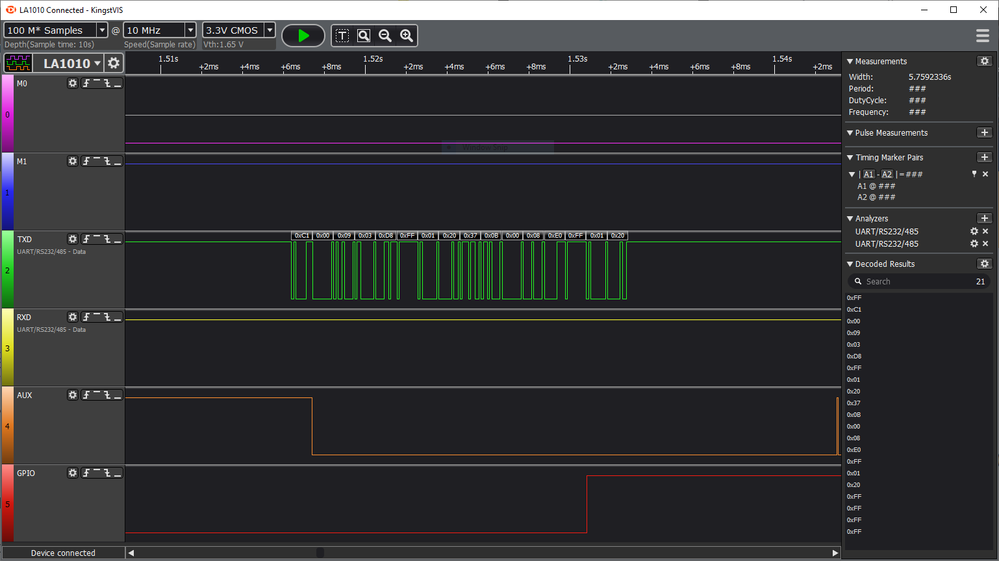Image resolution: width=999 pixels, height=561 pixels.
Task: Set low level trigger on GPIO channel
Action: [117, 473]
